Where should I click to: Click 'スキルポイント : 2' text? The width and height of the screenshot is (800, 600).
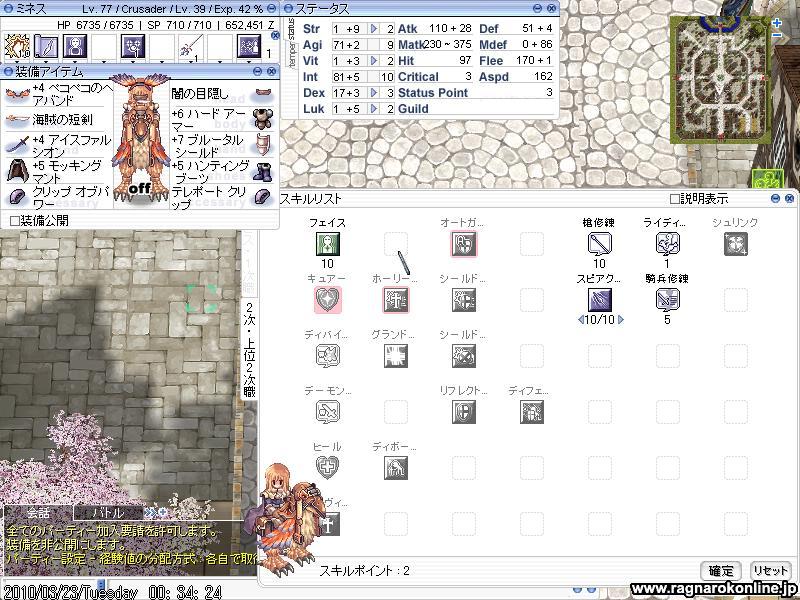(365, 570)
